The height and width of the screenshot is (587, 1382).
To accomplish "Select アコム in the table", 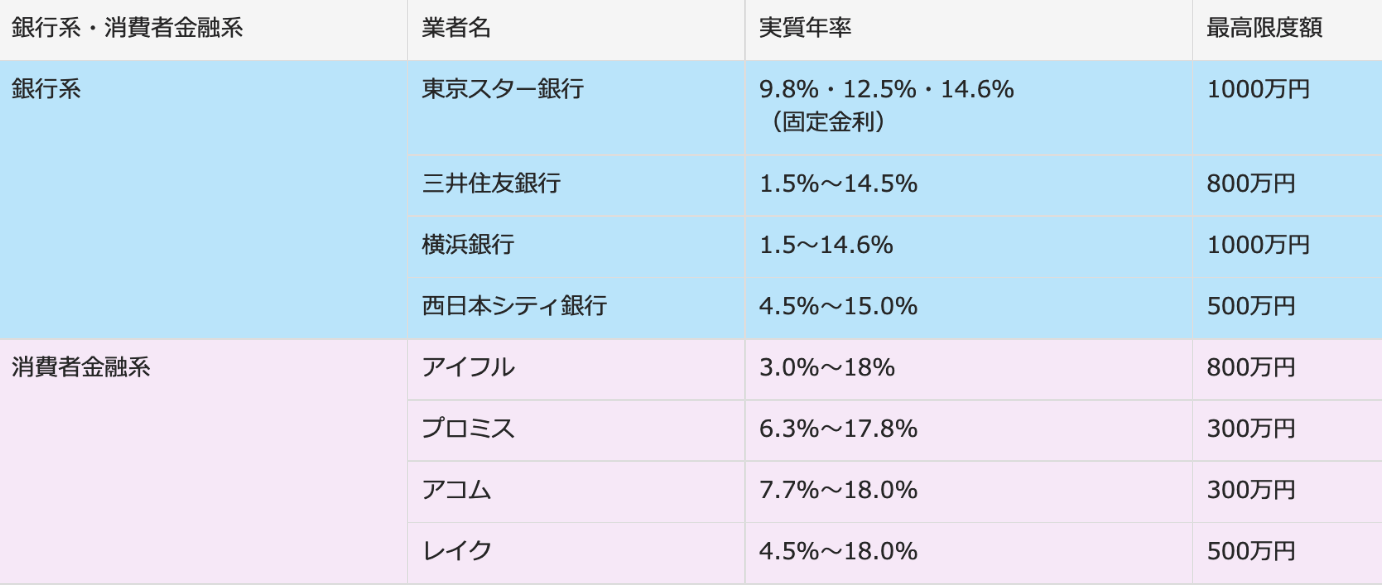I will click(x=456, y=490).
